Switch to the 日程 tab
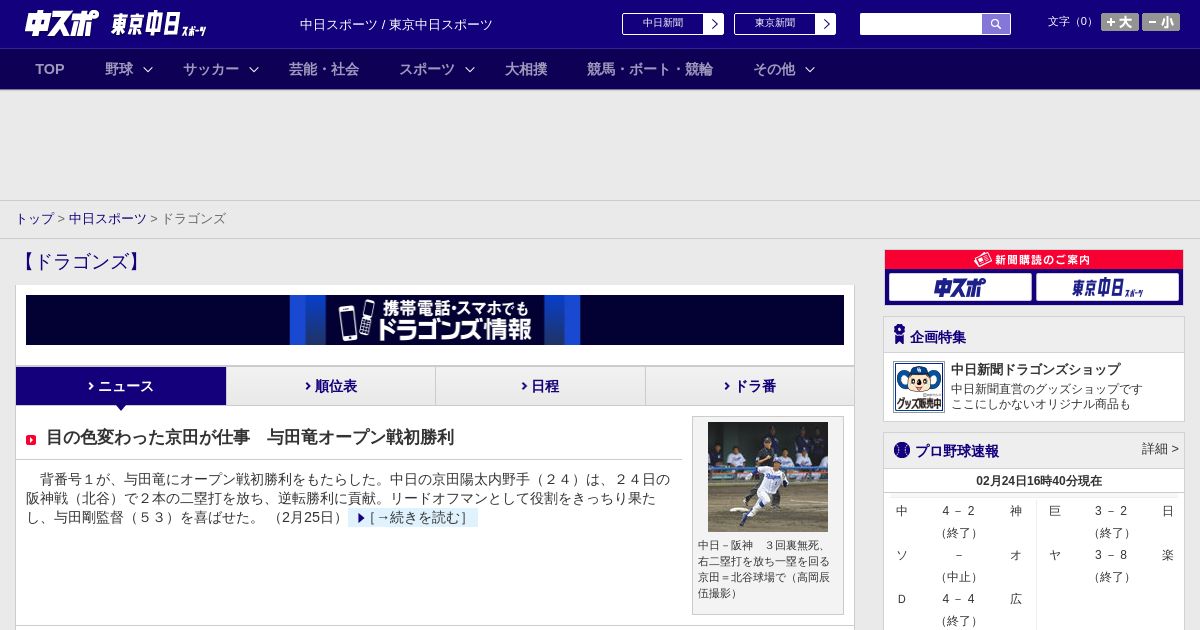Screen dimensions: 1200x630 click(540, 386)
